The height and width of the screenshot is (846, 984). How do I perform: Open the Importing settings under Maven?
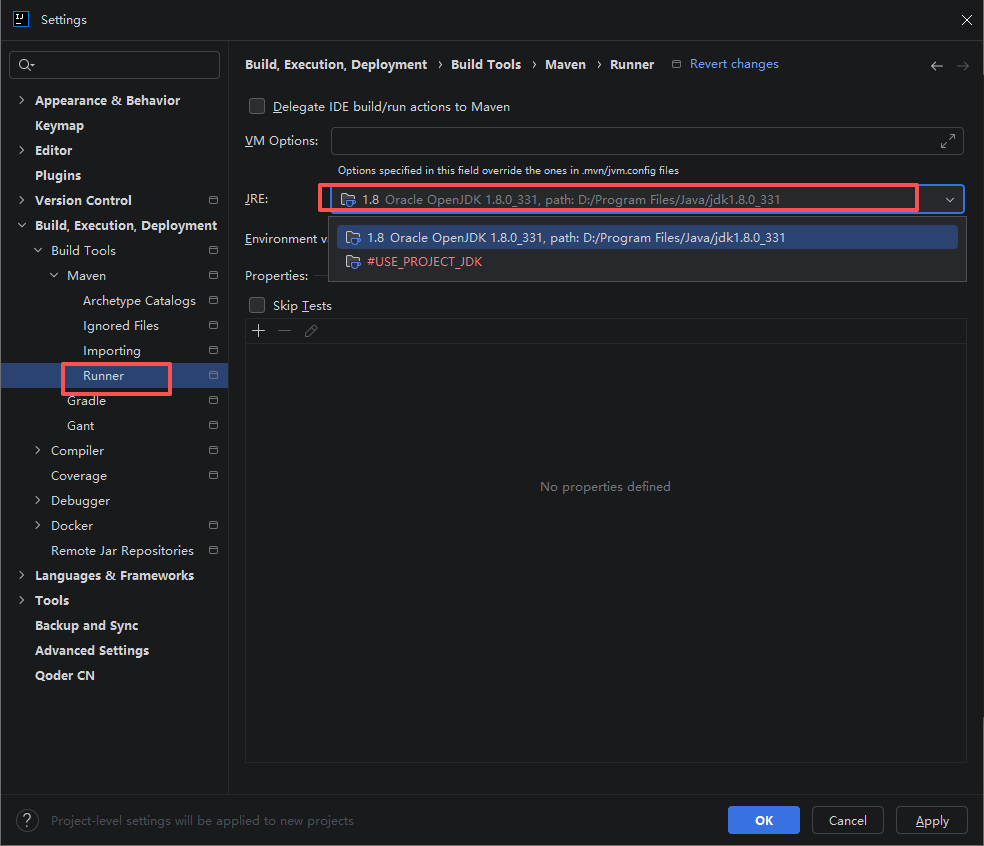tap(112, 351)
